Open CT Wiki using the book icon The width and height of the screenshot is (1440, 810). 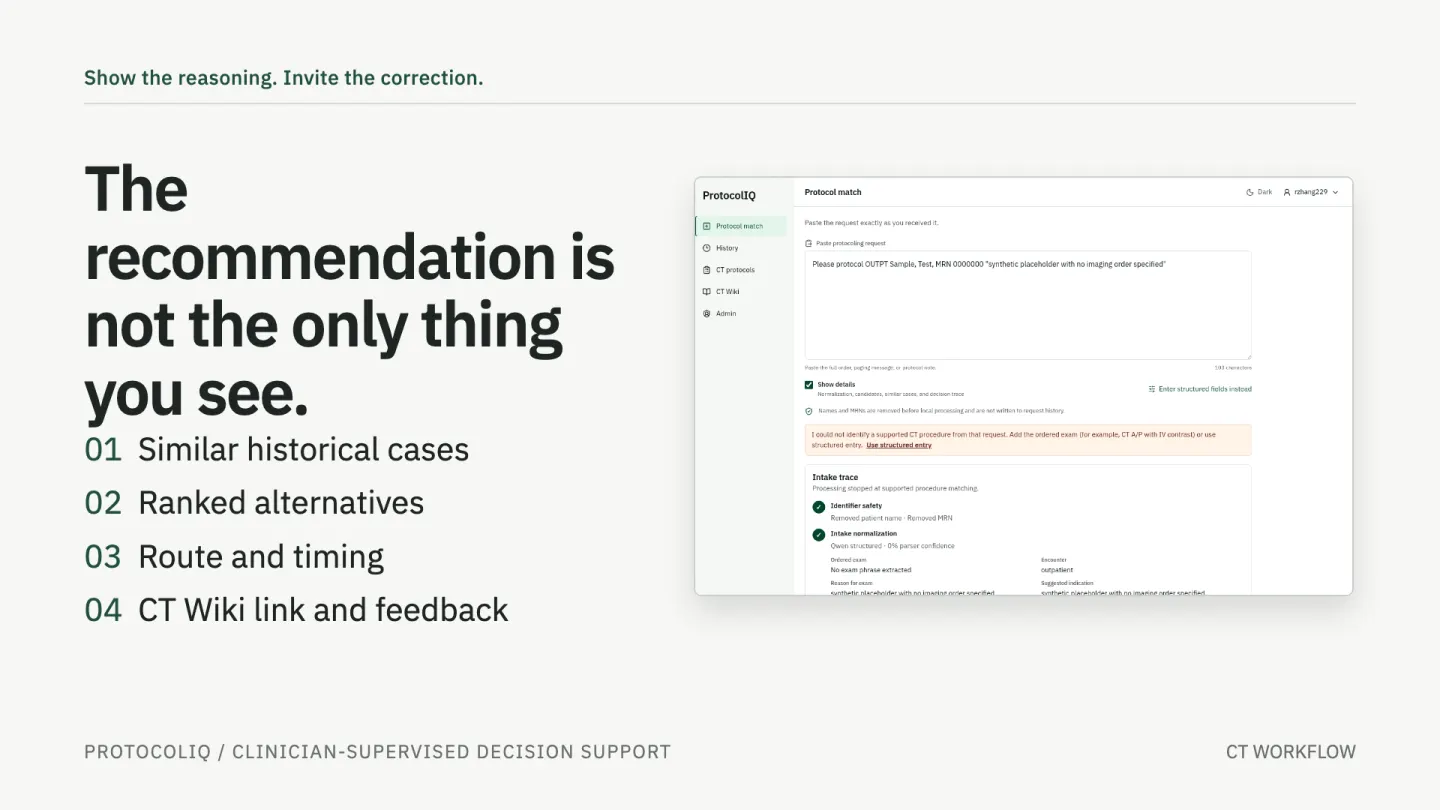pyautogui.click(x=707, y=292)
